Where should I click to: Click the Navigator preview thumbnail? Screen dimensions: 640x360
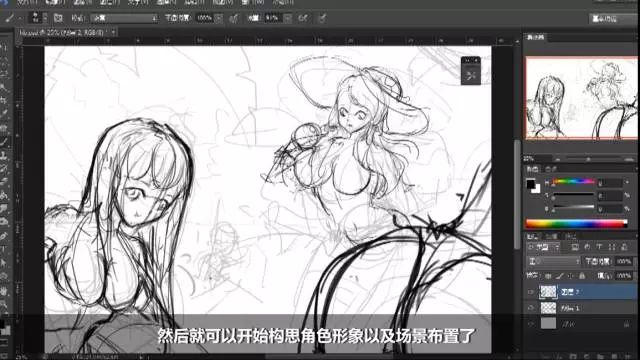pyautogui.click(x=581, y=98)
